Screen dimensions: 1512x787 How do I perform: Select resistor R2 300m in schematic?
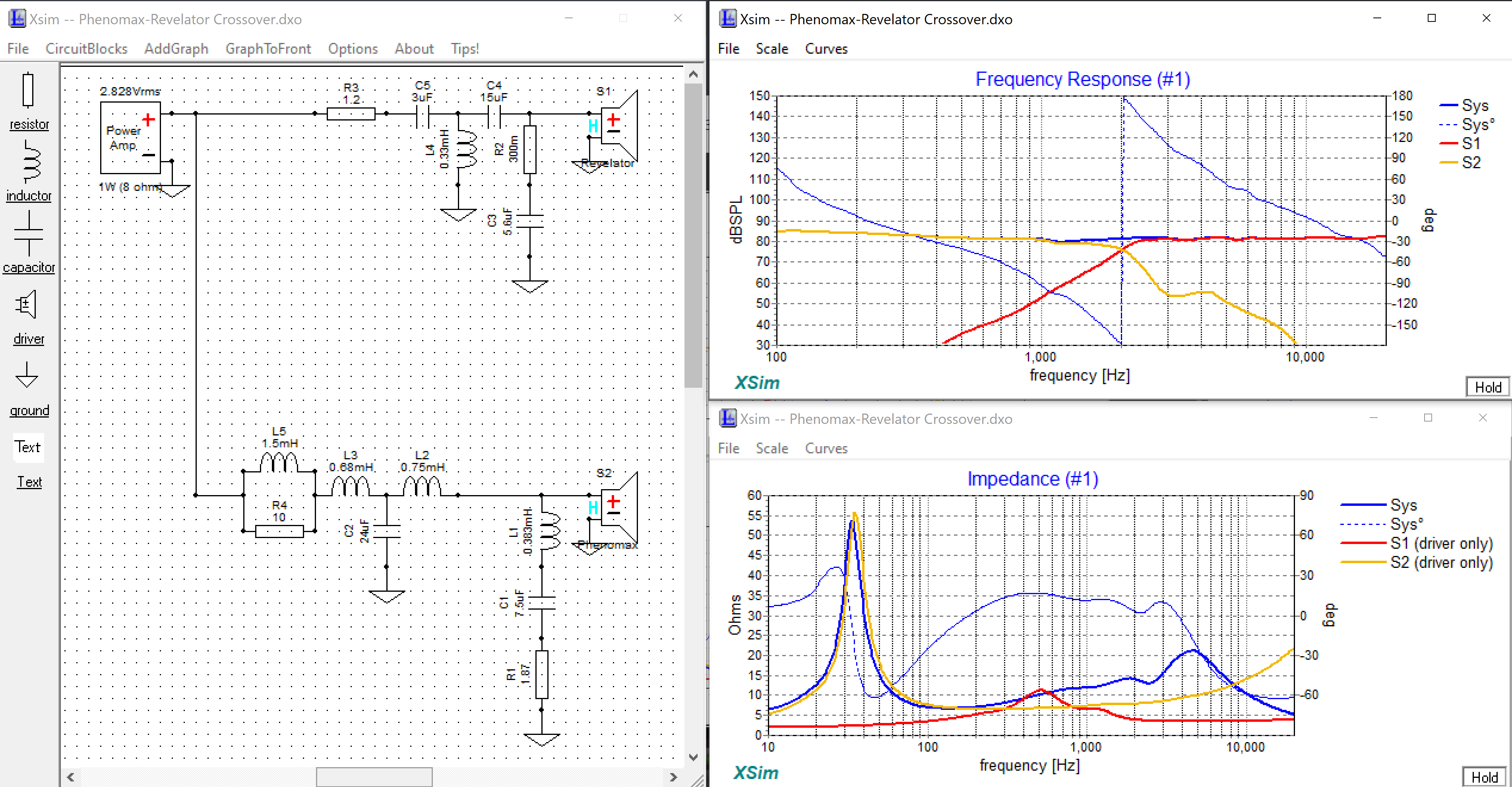click(529, 149)
